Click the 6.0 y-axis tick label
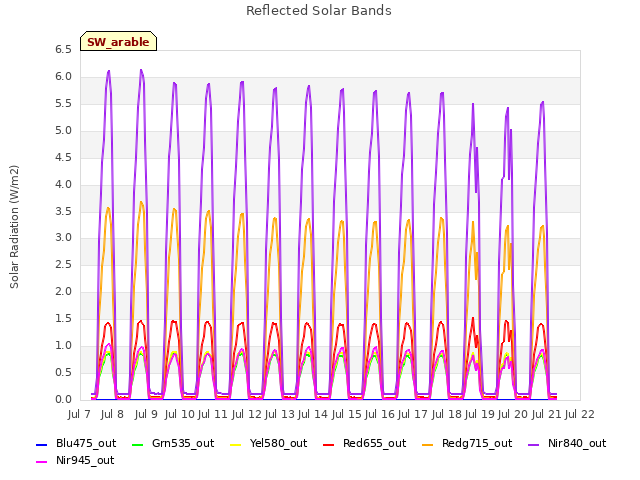The height and width of the screenshot is (480, 640). coord(64,77)
